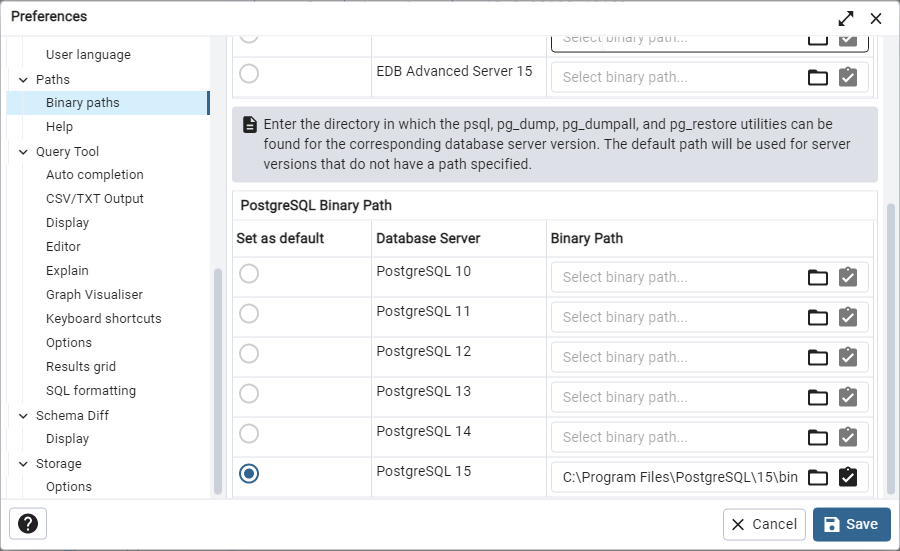Select Binary paths in the tree

(x=108, y=103)
